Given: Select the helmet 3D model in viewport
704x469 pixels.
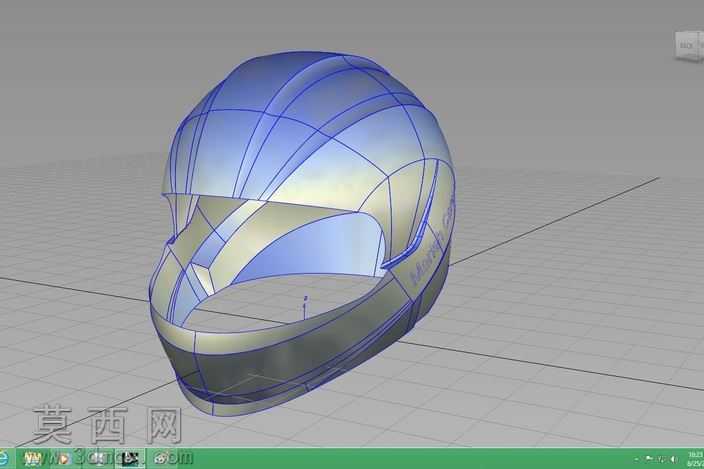Looking at the screenshot, I should click(303, 233).
